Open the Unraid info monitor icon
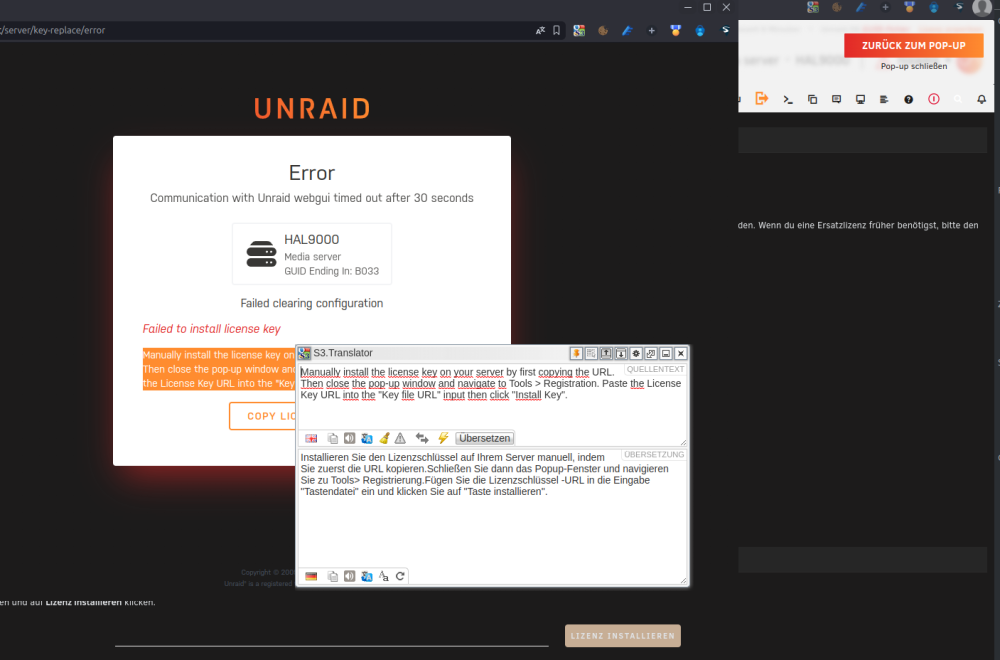Screen dimensions: 1000x660 tap(860, 99)
